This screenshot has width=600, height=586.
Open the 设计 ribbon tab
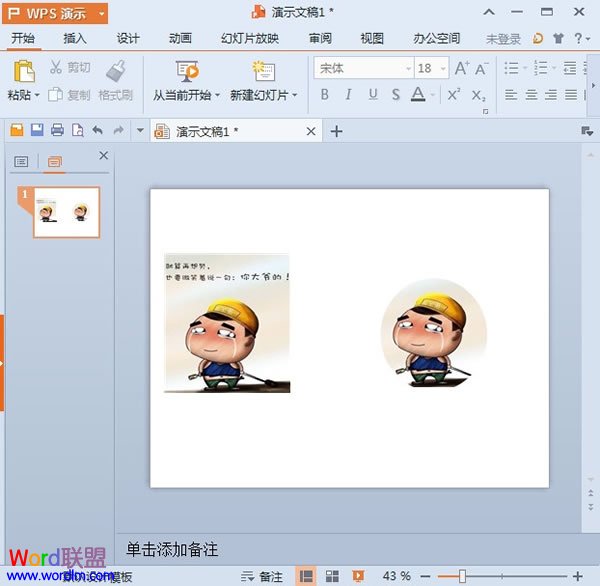[x=128, y=38]
